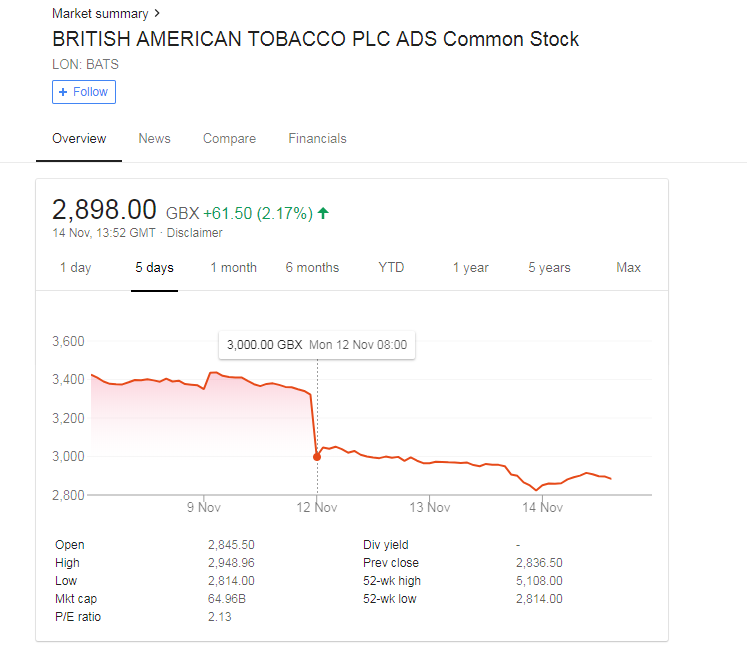Open the Disclaimer link
The height and width of the screenshot is (646, 747).
coord(194,233)
